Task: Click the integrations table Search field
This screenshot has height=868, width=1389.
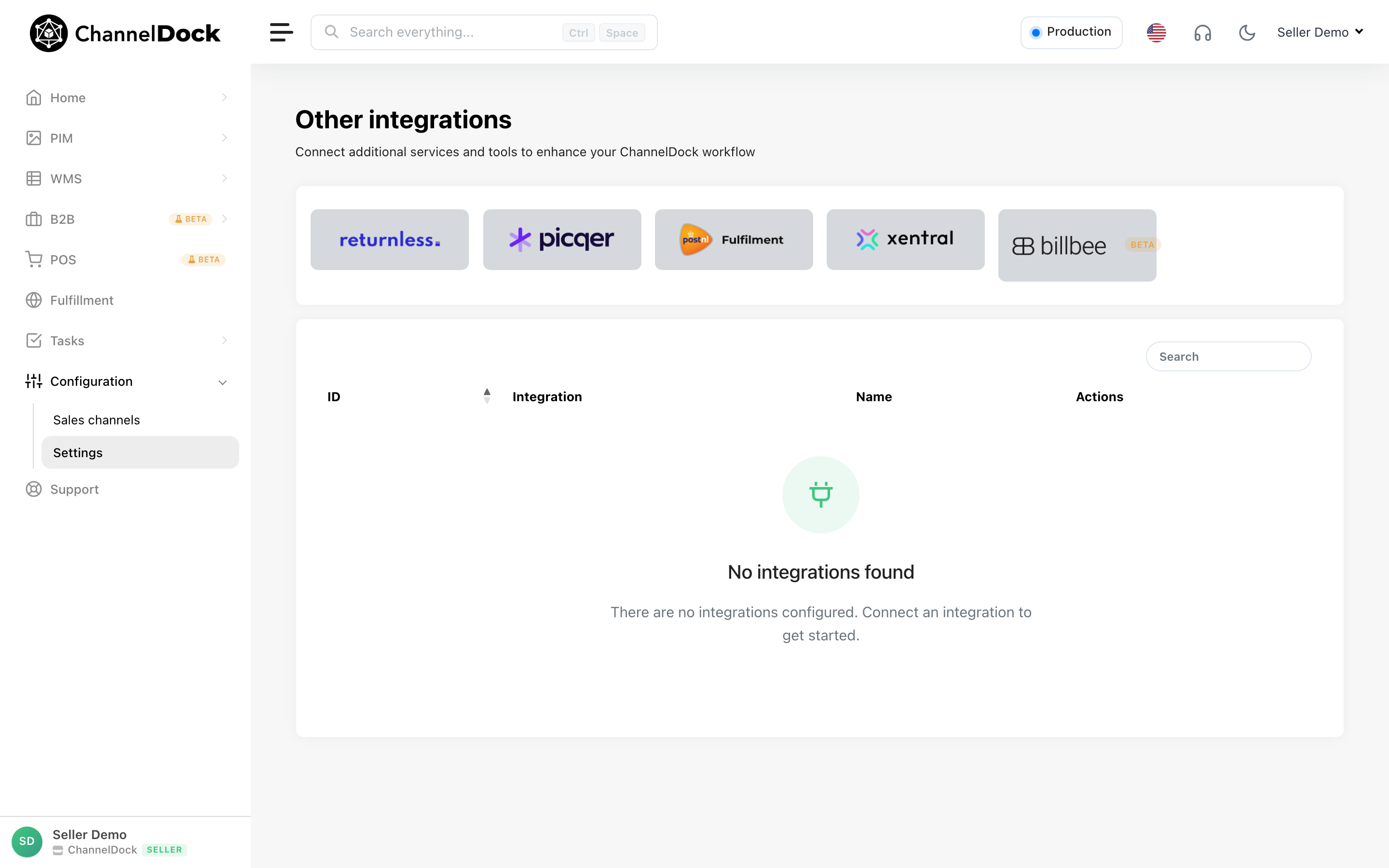Action: 1228,356
